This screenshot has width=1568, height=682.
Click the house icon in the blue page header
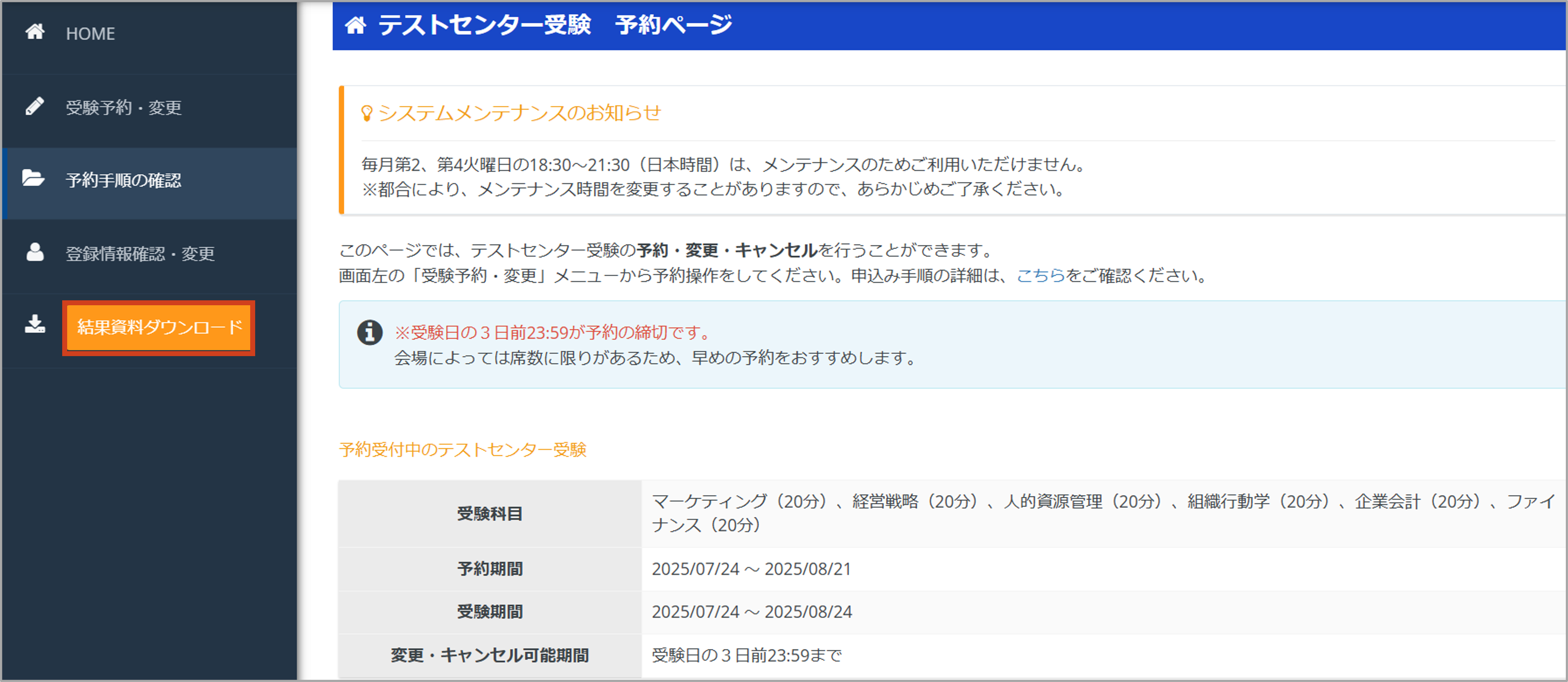click(356, 25)
